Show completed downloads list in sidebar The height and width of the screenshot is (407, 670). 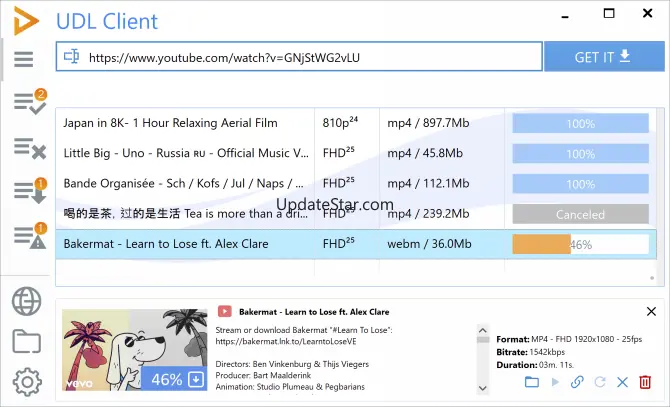point(28,101)
